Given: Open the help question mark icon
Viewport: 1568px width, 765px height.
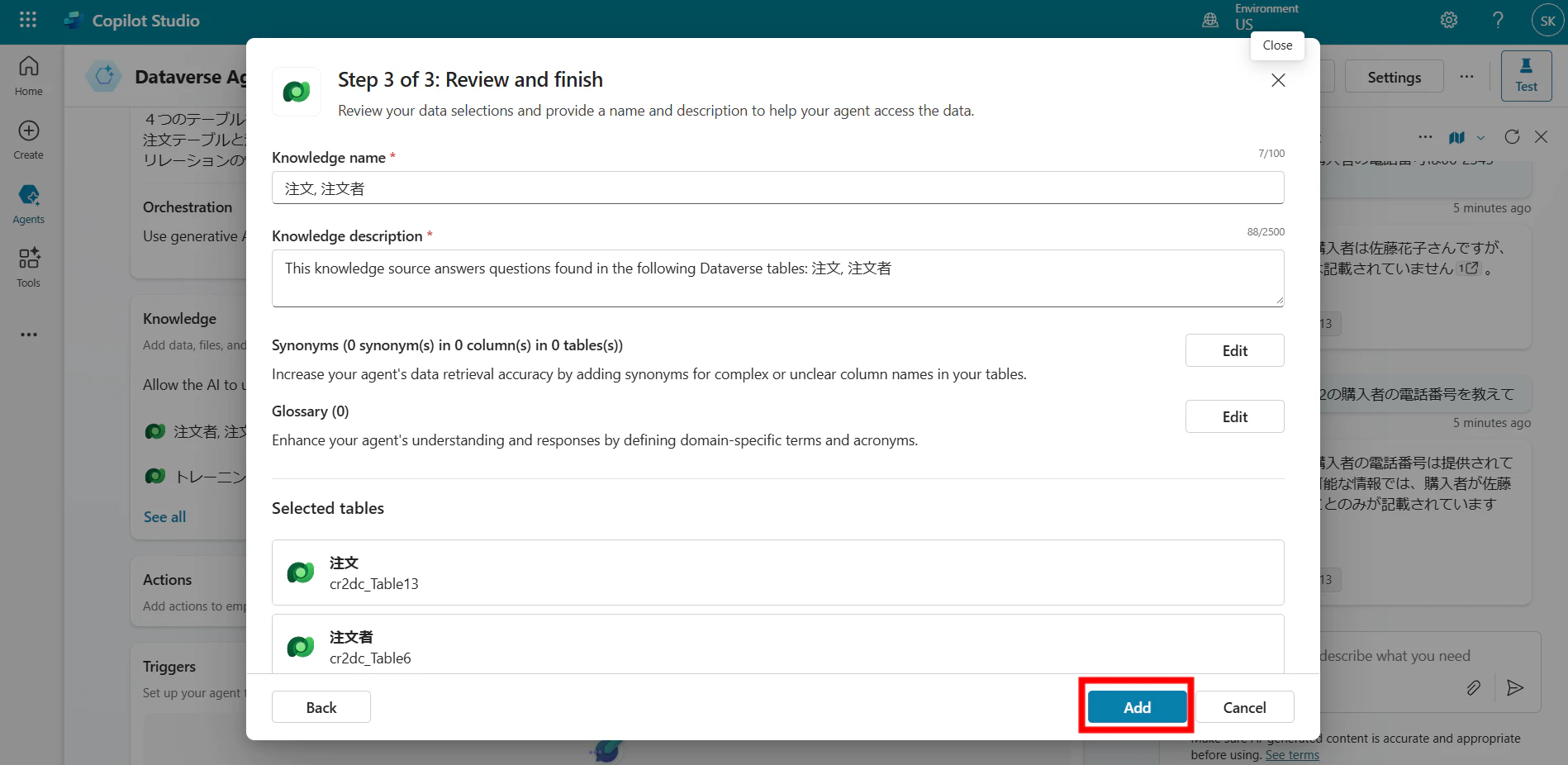Looking at the screenshot, I should click(x=1498, y=20).
